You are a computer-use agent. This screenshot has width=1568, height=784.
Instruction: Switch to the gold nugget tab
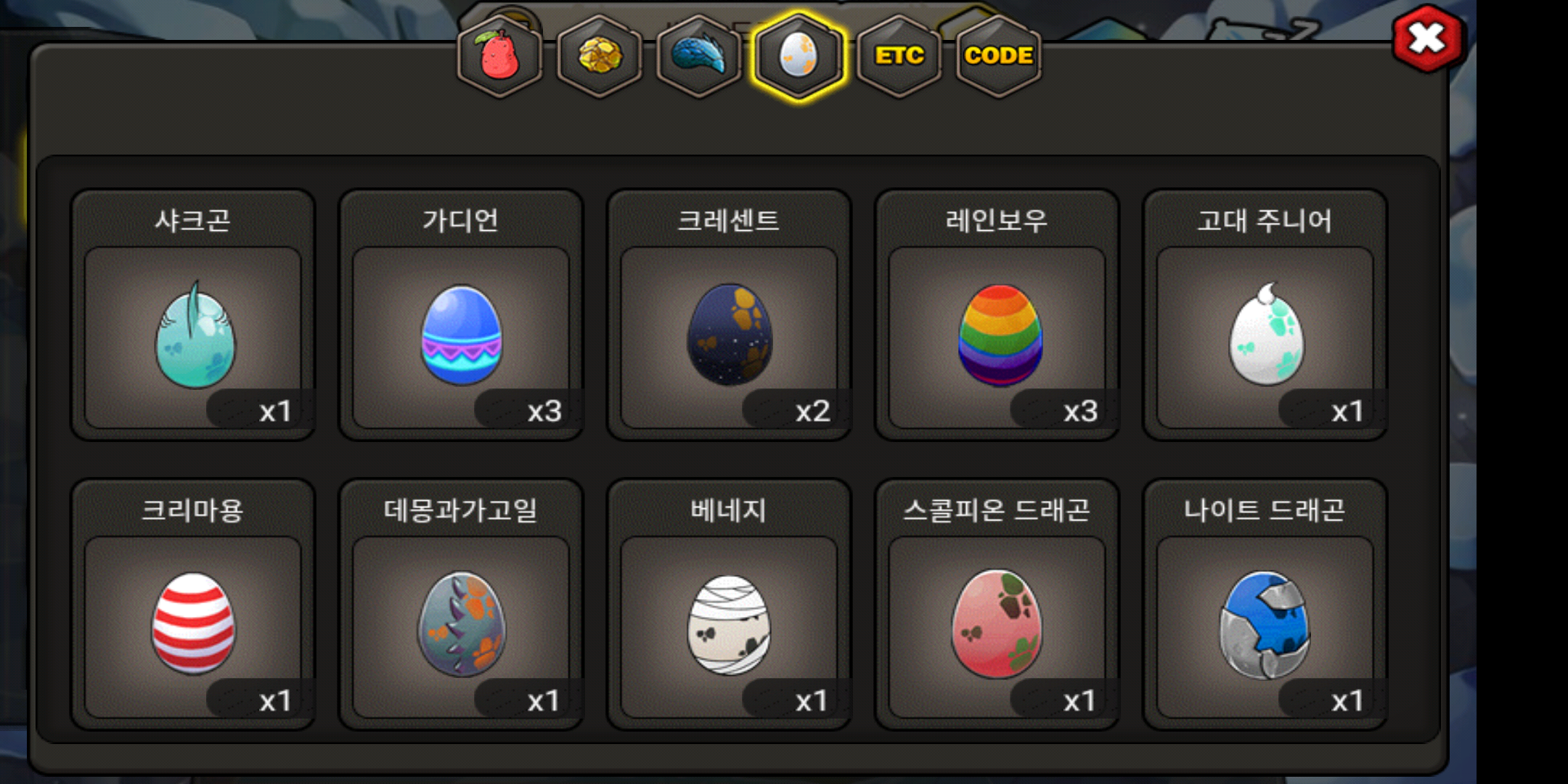600,55
